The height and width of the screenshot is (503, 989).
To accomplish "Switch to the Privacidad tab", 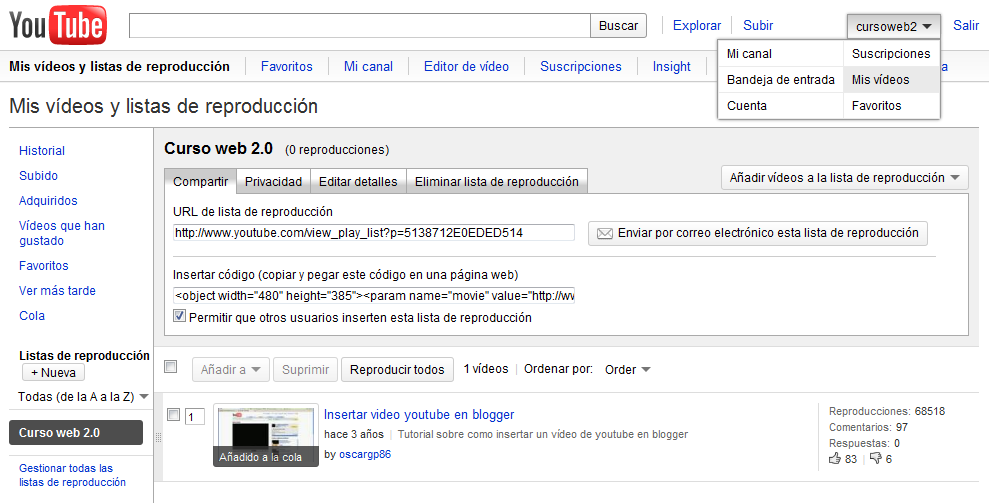I will tap(273, 181).
